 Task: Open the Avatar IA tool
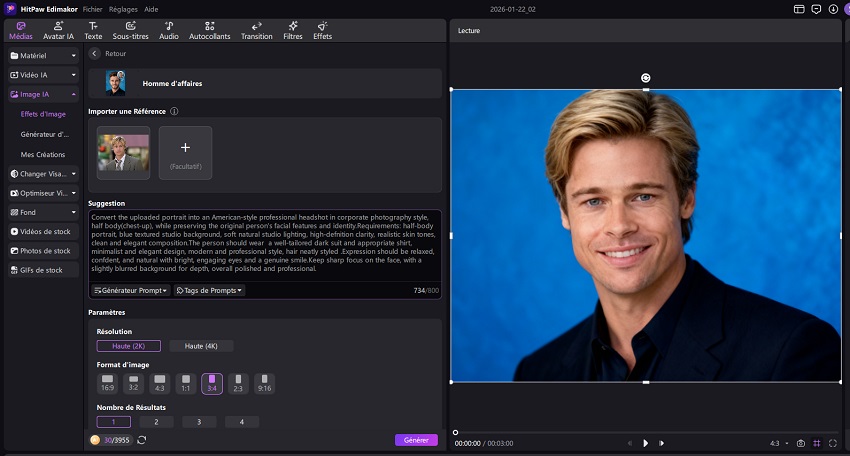58,30
